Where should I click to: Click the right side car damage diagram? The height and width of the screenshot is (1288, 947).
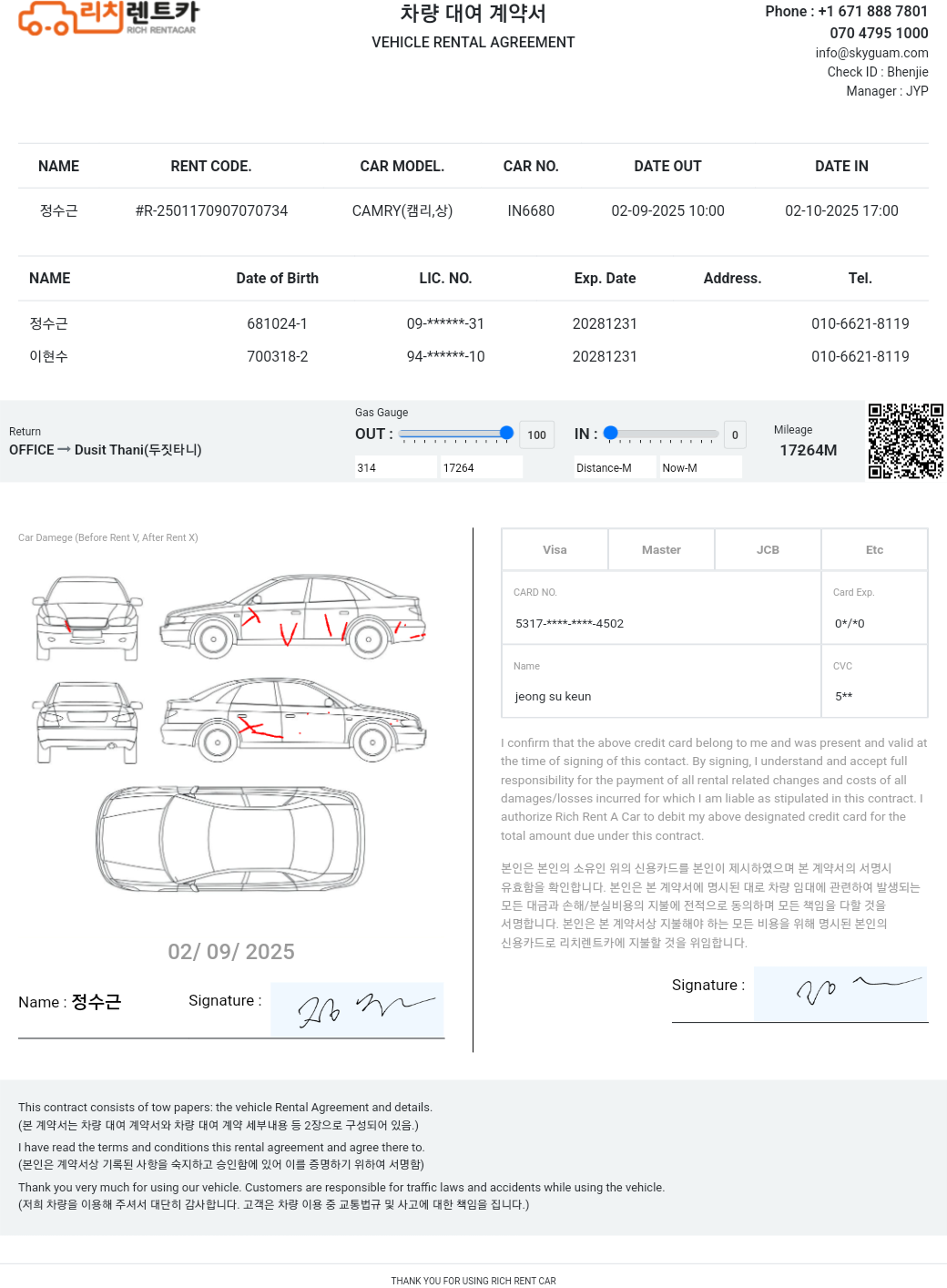click(293, 721)
